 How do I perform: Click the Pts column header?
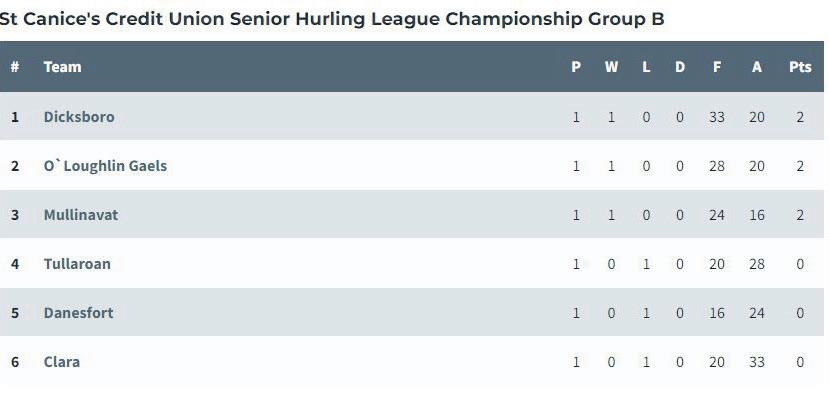(x=800, y=67)
